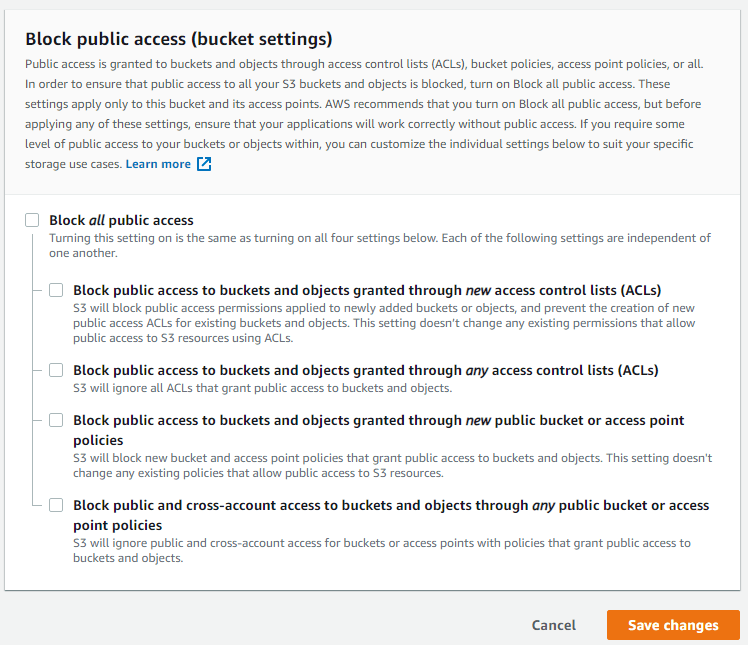Click the orange Save changes button
Image resolution: width=748 pixels, height=645 pixels.
[x=673, y=625]
